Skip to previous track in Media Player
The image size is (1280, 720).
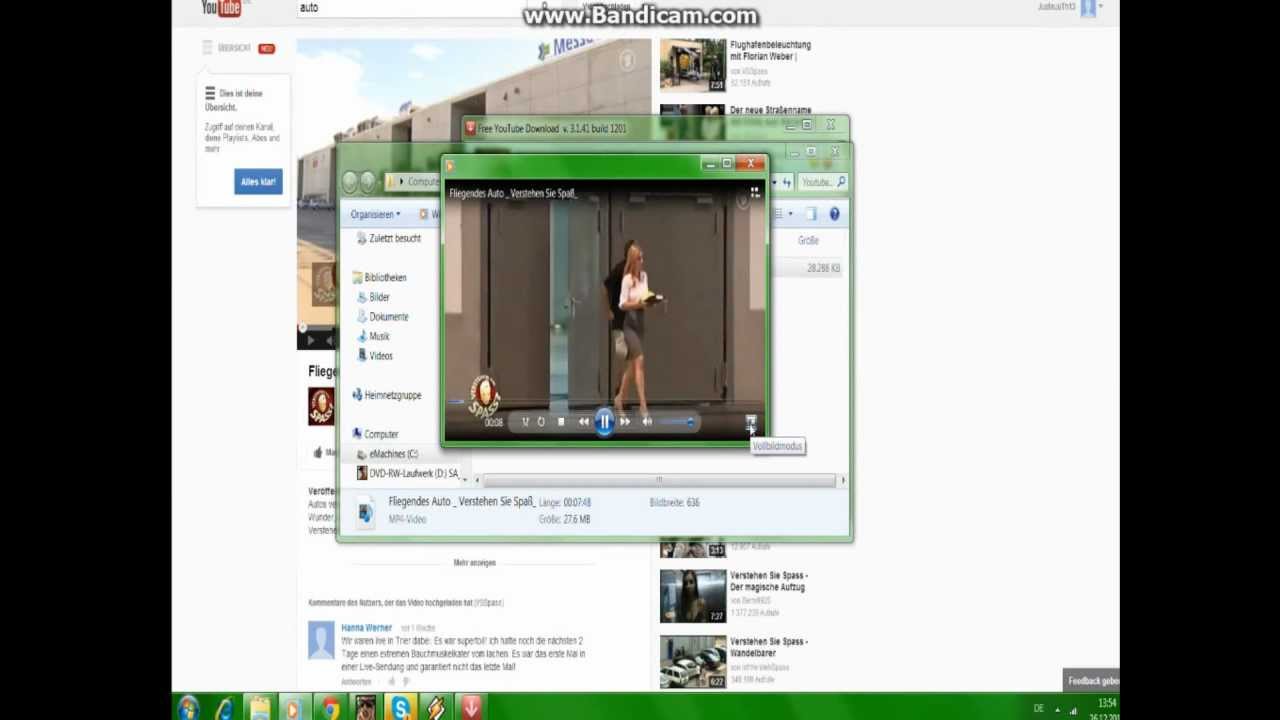click(x=584, y=422)
